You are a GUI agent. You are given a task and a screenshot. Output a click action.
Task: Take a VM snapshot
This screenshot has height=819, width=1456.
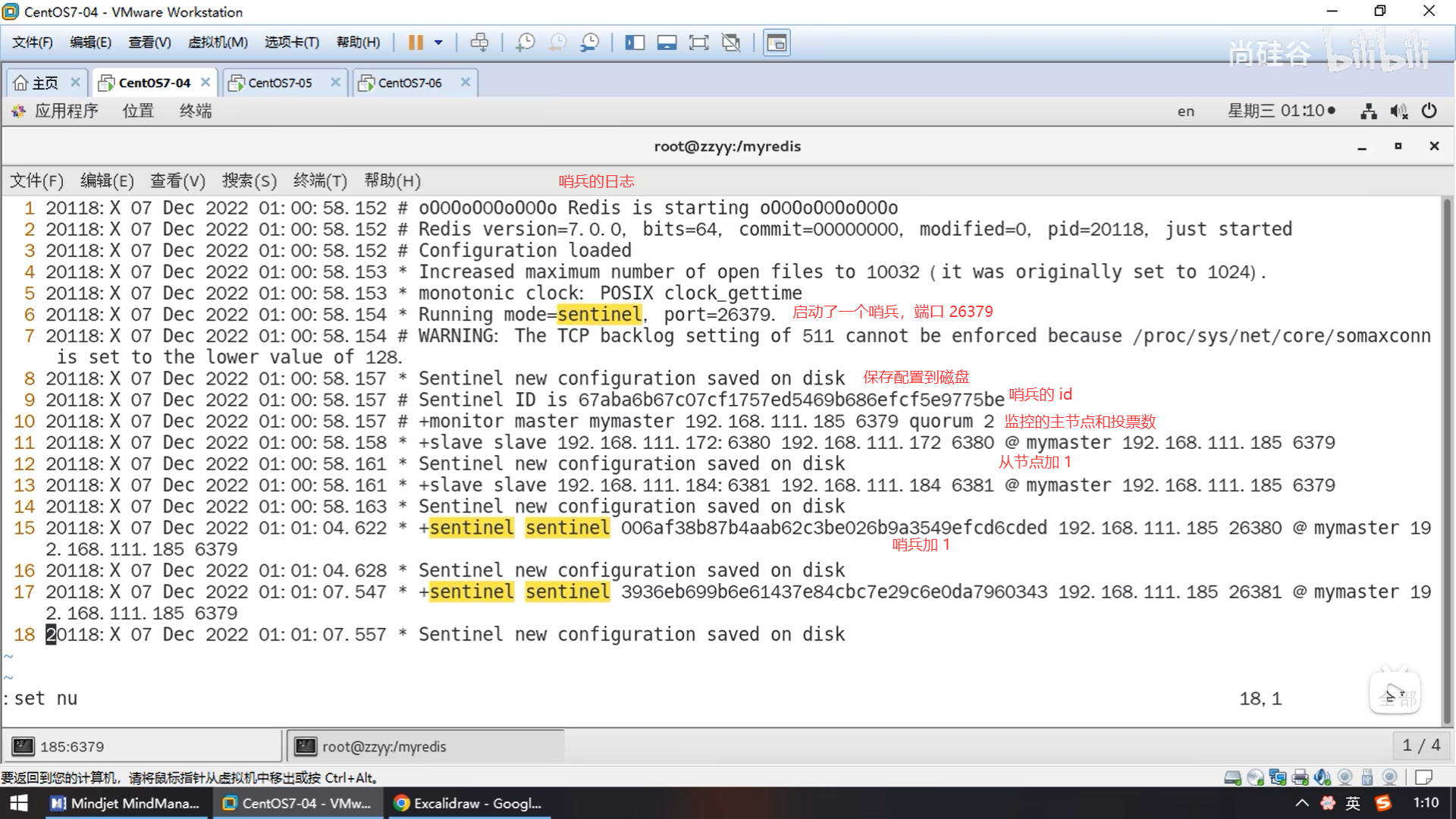[x=525, y=42]
